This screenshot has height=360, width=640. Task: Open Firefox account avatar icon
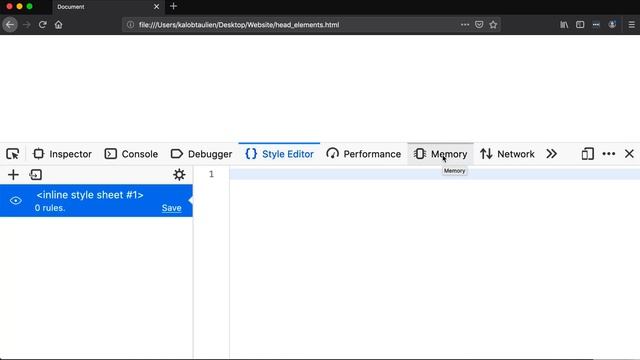(612, 24)
